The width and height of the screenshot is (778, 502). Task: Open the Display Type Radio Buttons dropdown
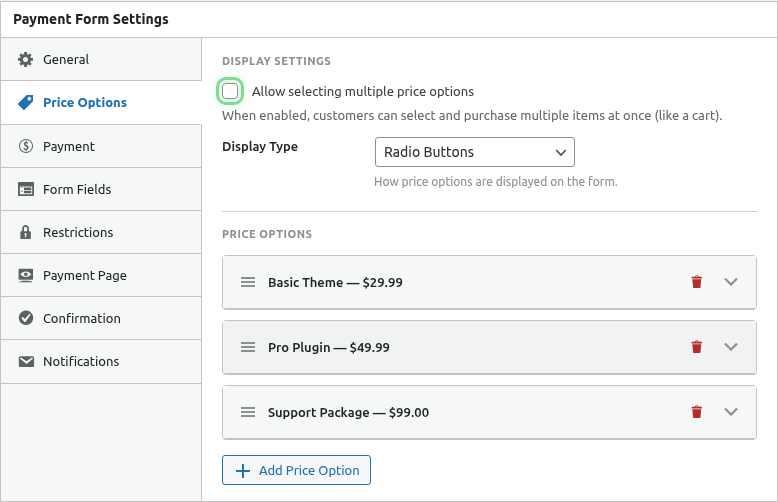pos(475,152)
